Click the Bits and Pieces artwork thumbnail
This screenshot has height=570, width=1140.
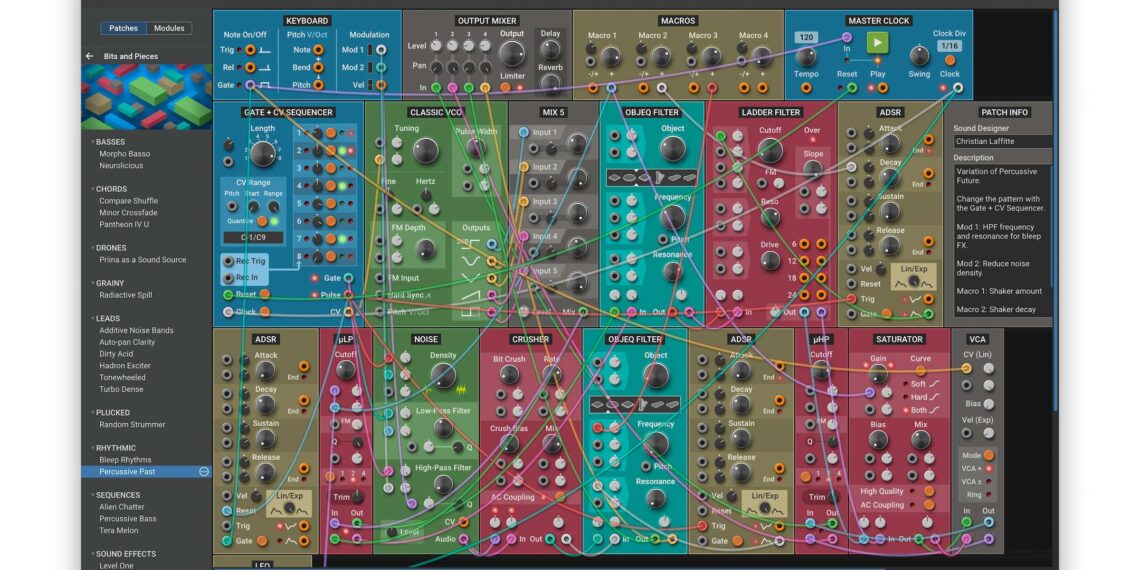[147, 97]
